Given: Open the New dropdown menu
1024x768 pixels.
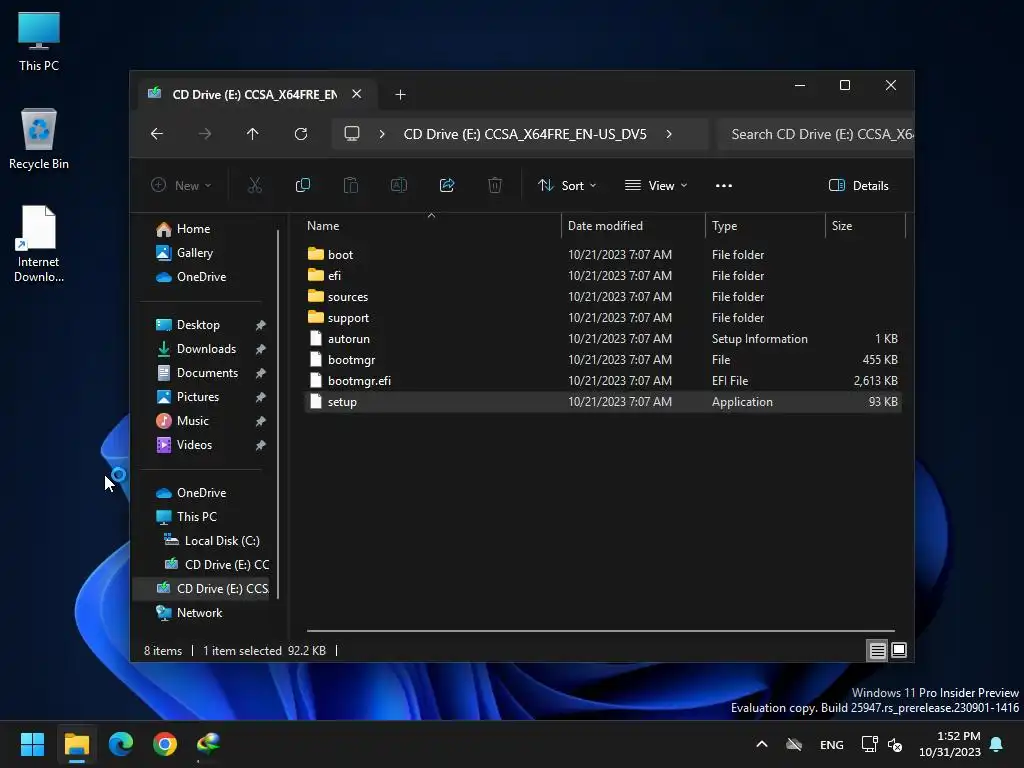Looking at the screenshot, I should [x=181, y=185].
